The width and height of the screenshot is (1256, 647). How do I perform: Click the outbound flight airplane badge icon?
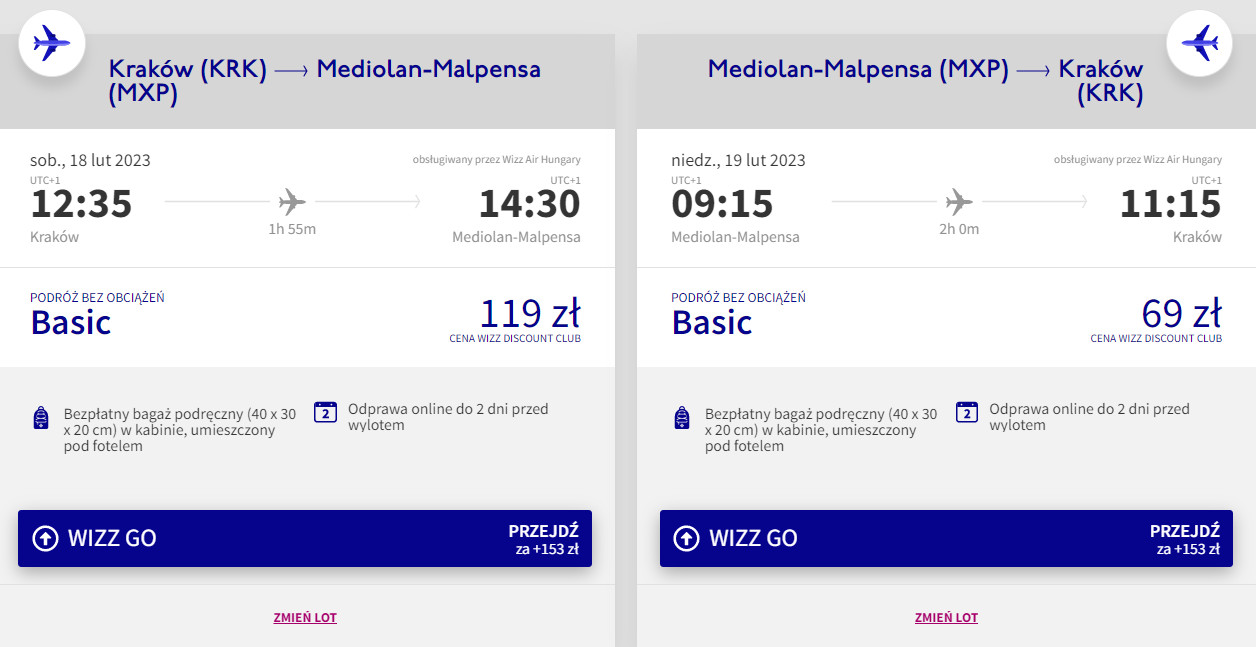pos(52,43)
